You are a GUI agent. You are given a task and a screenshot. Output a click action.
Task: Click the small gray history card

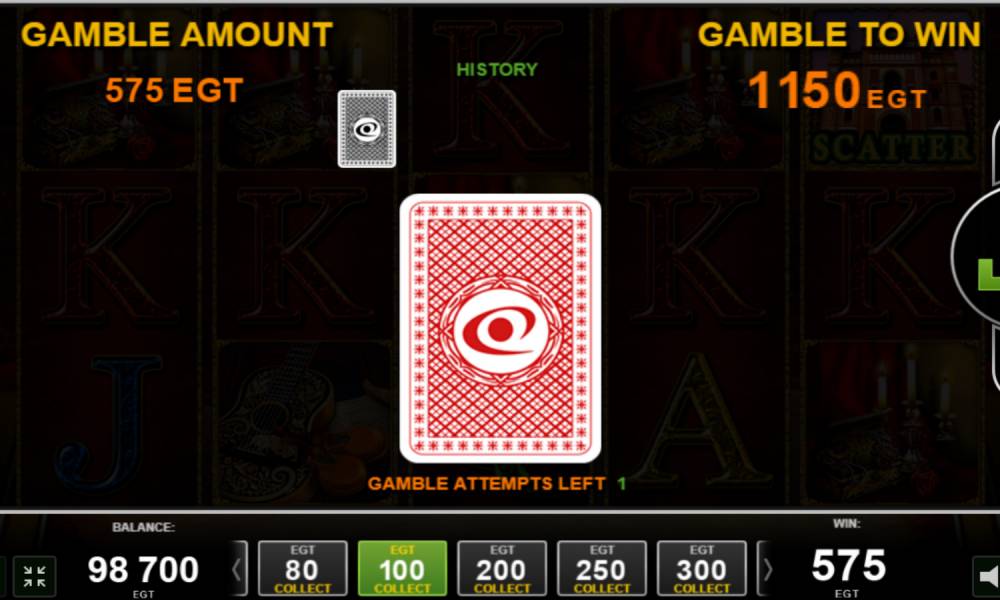[367, 129]
